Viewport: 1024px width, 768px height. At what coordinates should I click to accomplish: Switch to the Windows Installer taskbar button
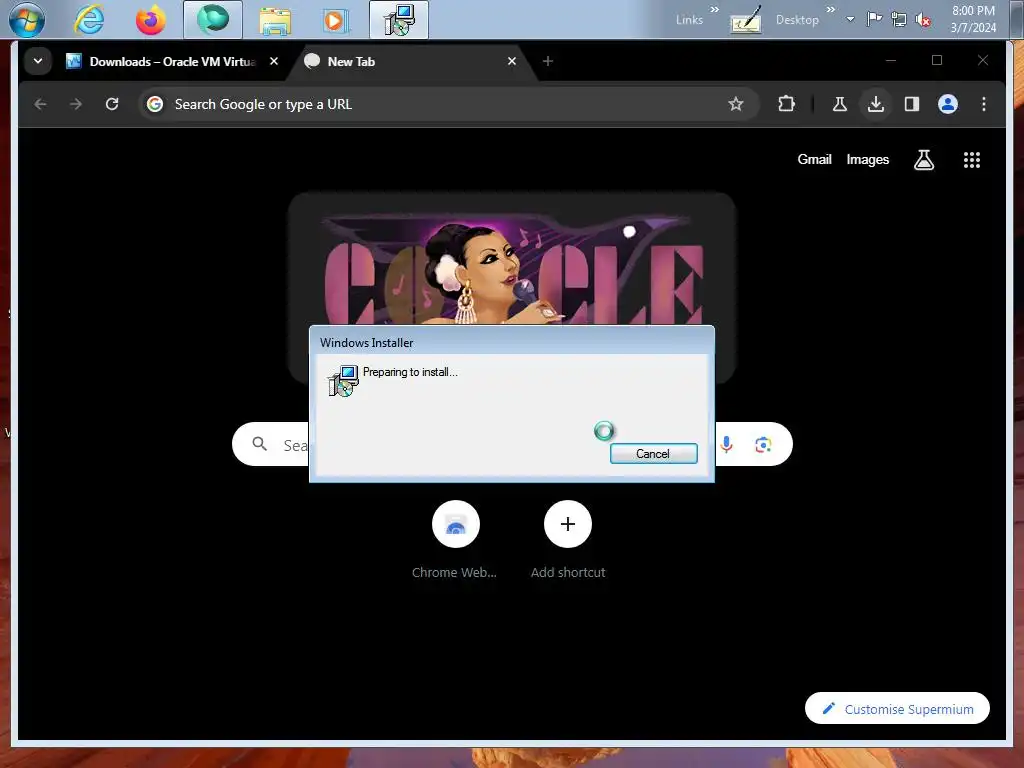[398, 20]
